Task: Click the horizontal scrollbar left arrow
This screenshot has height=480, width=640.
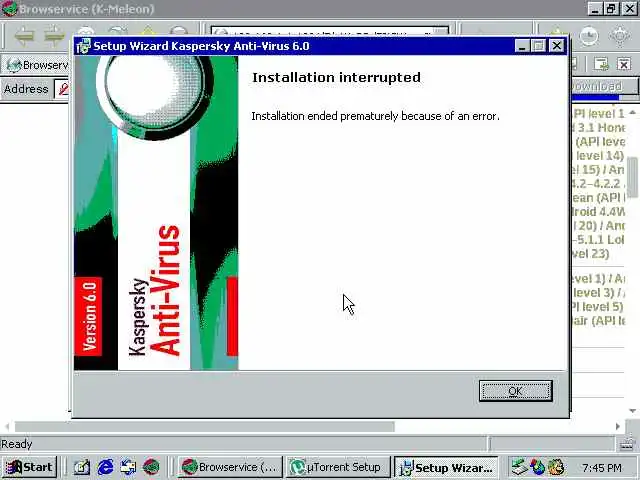Action: [x=7, y=427]
